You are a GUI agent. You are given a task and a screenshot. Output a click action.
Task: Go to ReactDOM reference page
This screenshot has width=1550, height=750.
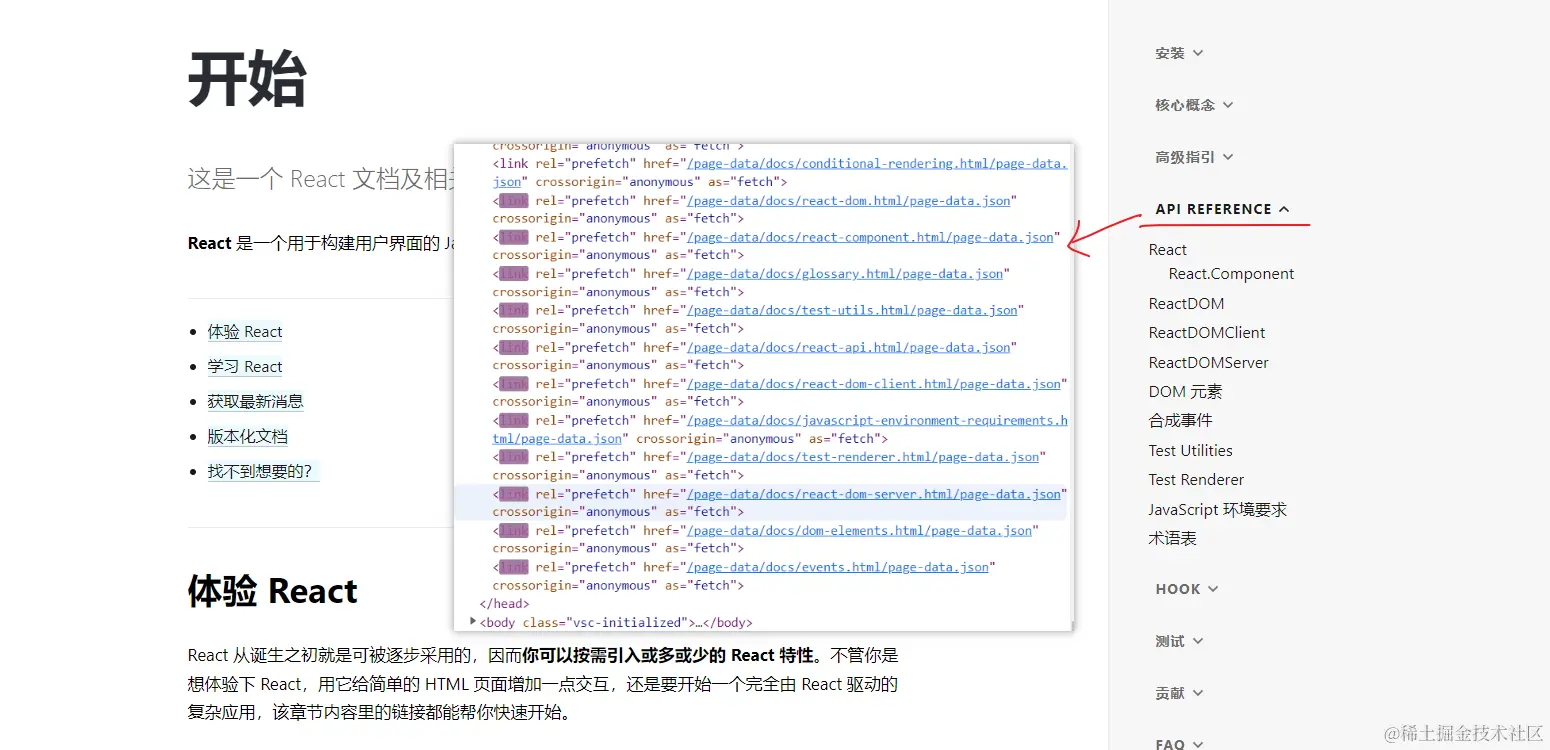coord(1186,304)
